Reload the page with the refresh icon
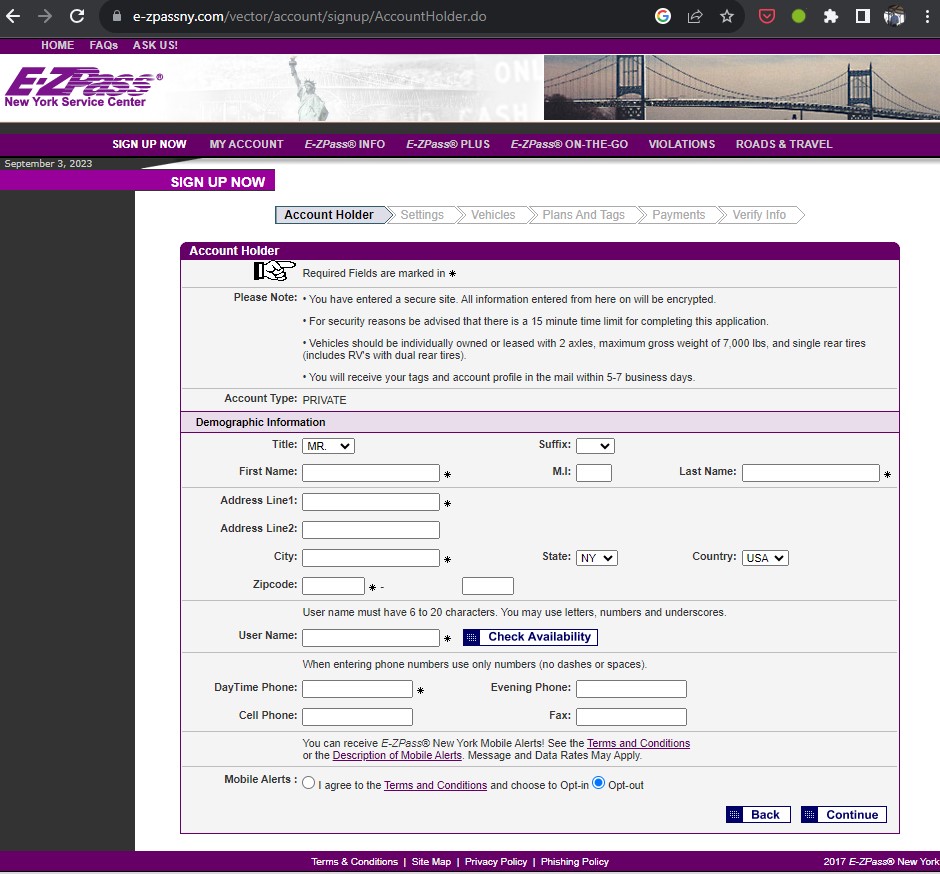Image resolution: width=940 pixels, height=874 pixels. coord(77,16)
